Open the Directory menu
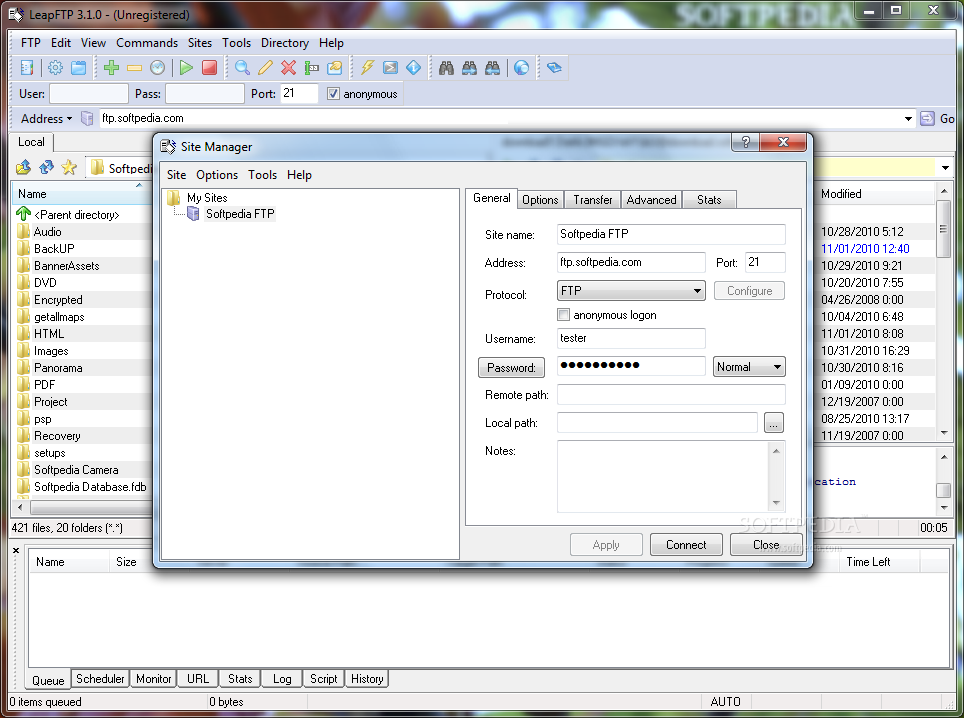 tap(285, 43)
